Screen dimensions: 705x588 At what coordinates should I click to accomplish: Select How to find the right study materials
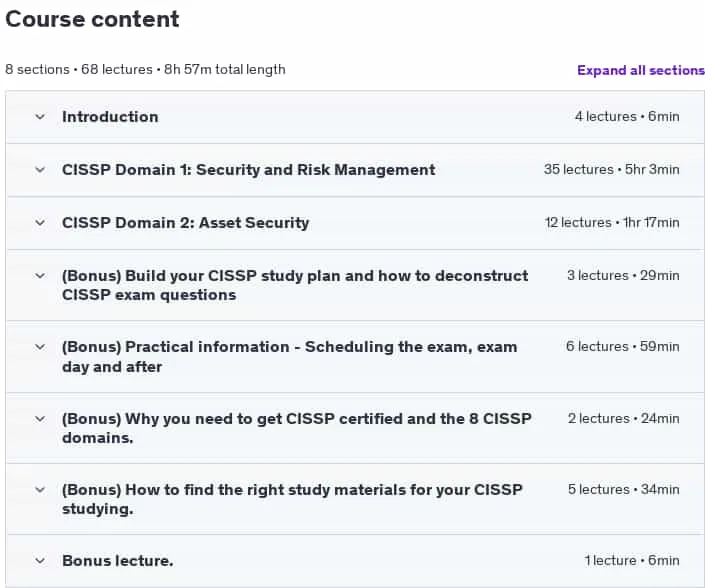[x=292, y=499]
